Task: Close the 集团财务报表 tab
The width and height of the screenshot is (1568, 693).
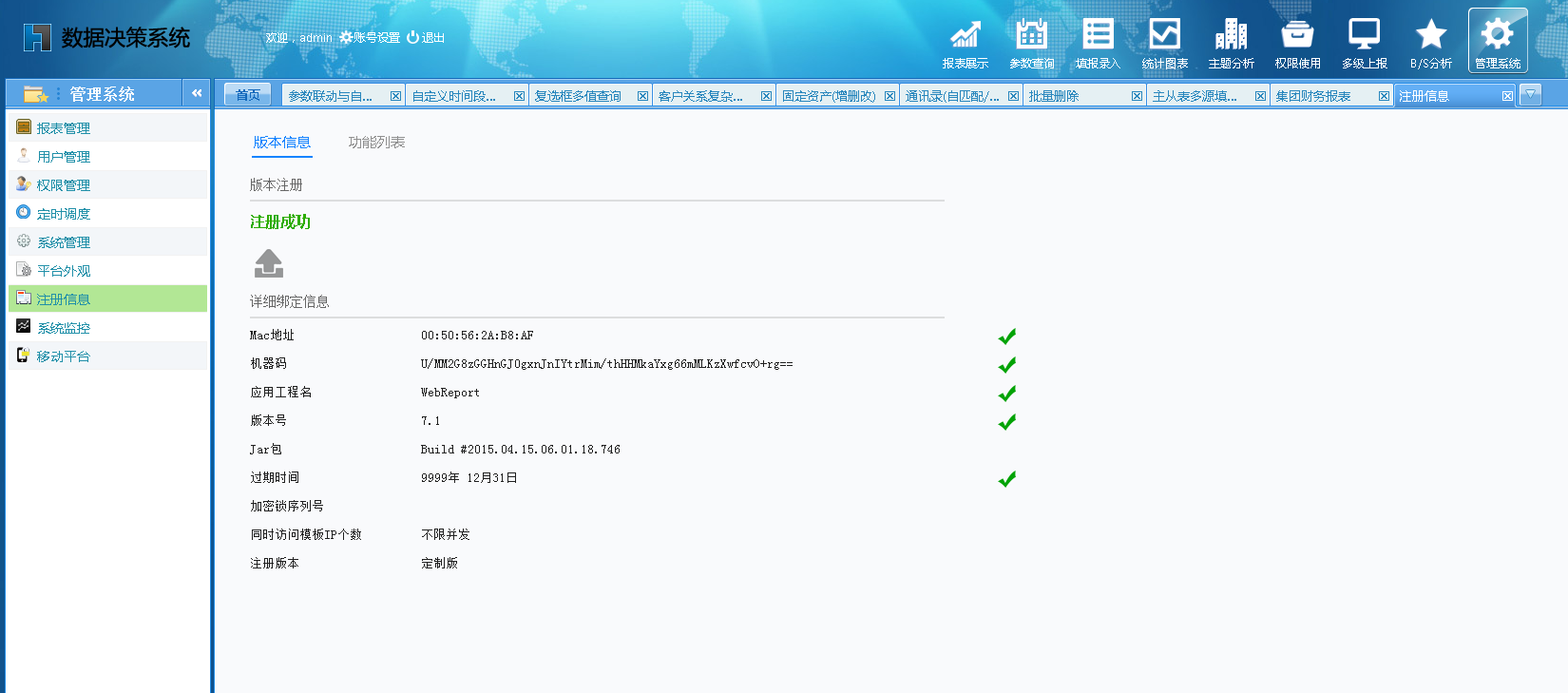Action: 1384,96
